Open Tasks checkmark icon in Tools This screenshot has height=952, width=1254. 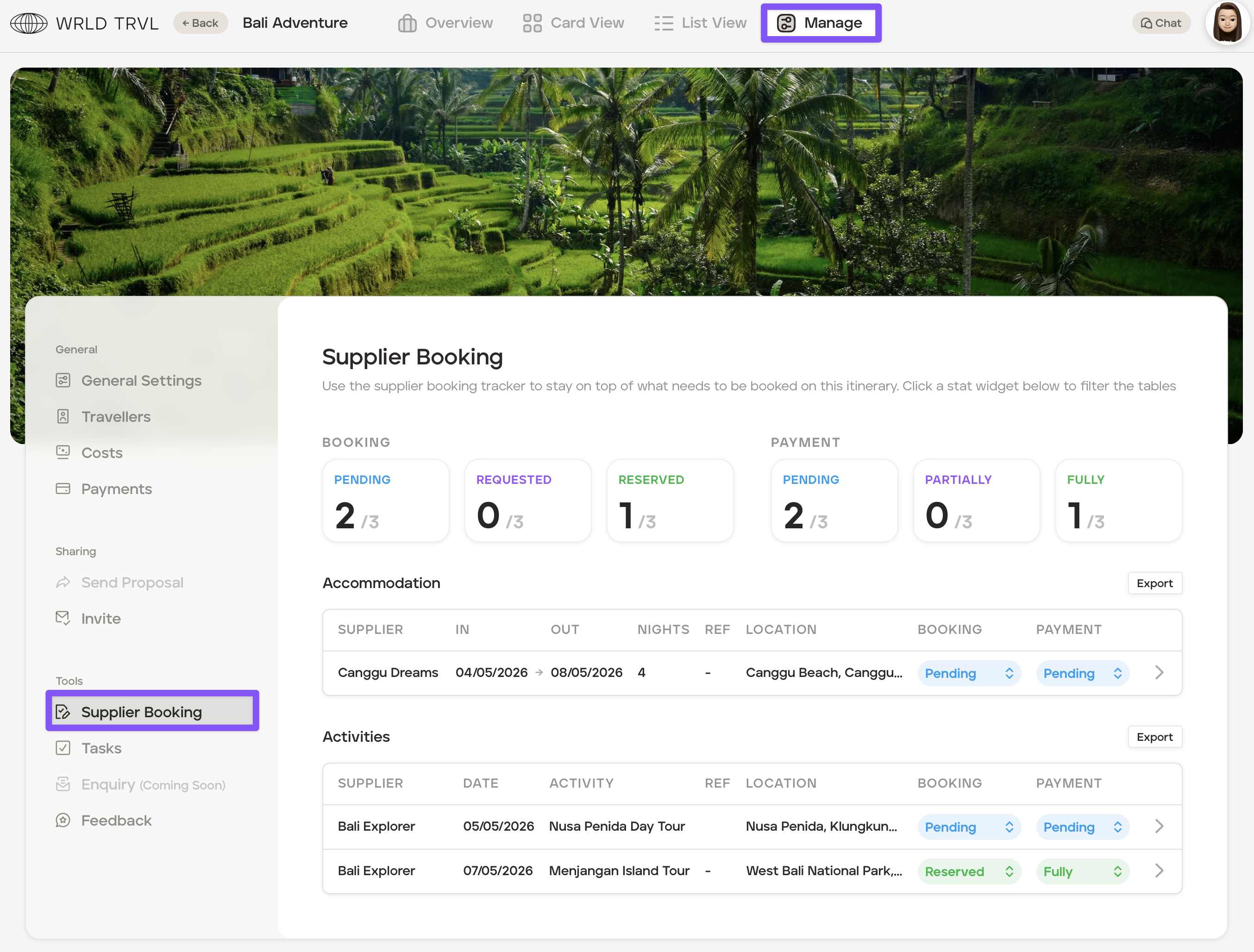pos(63,748)
